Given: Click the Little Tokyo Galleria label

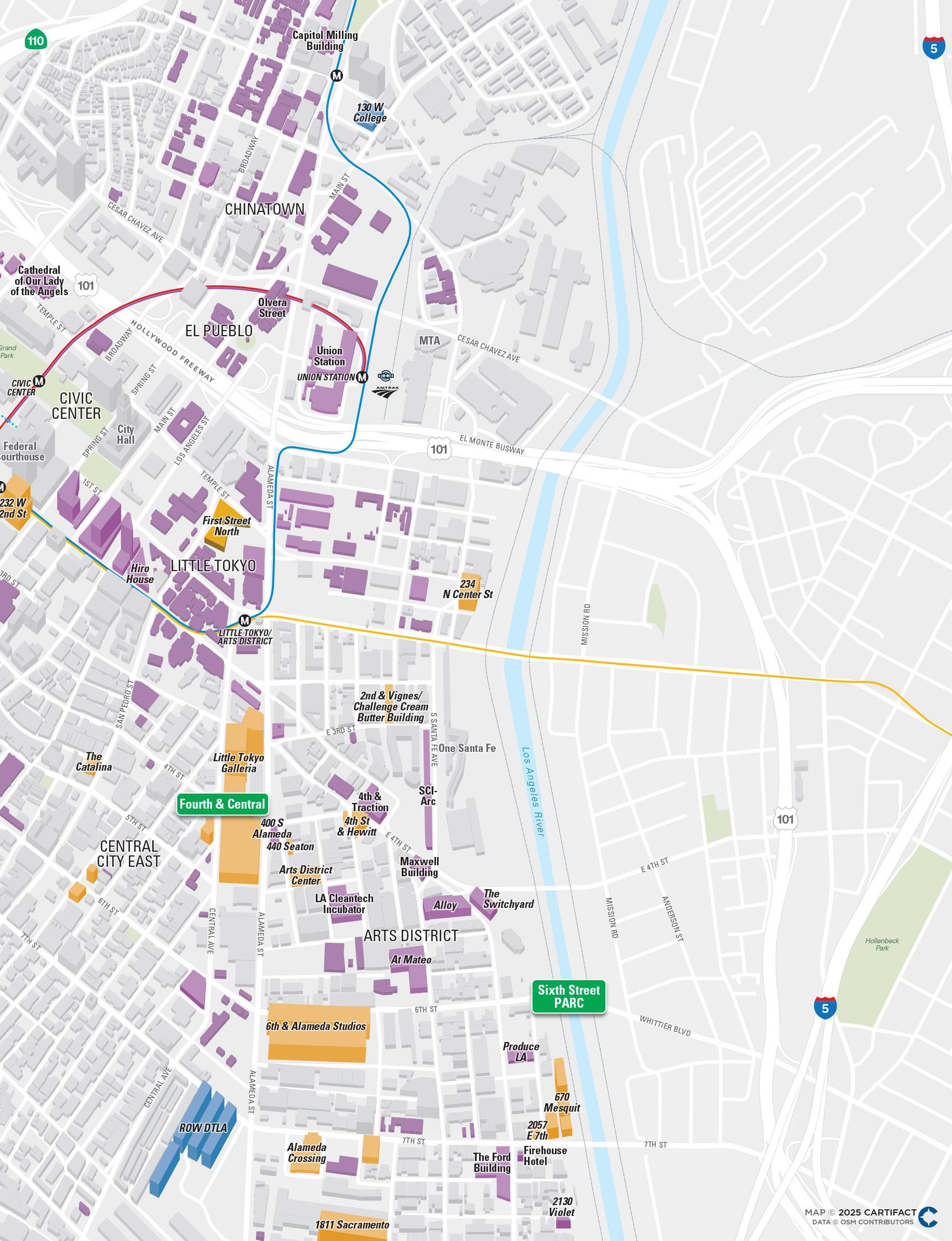Looking at the screenshot, I should click(239, 763).
